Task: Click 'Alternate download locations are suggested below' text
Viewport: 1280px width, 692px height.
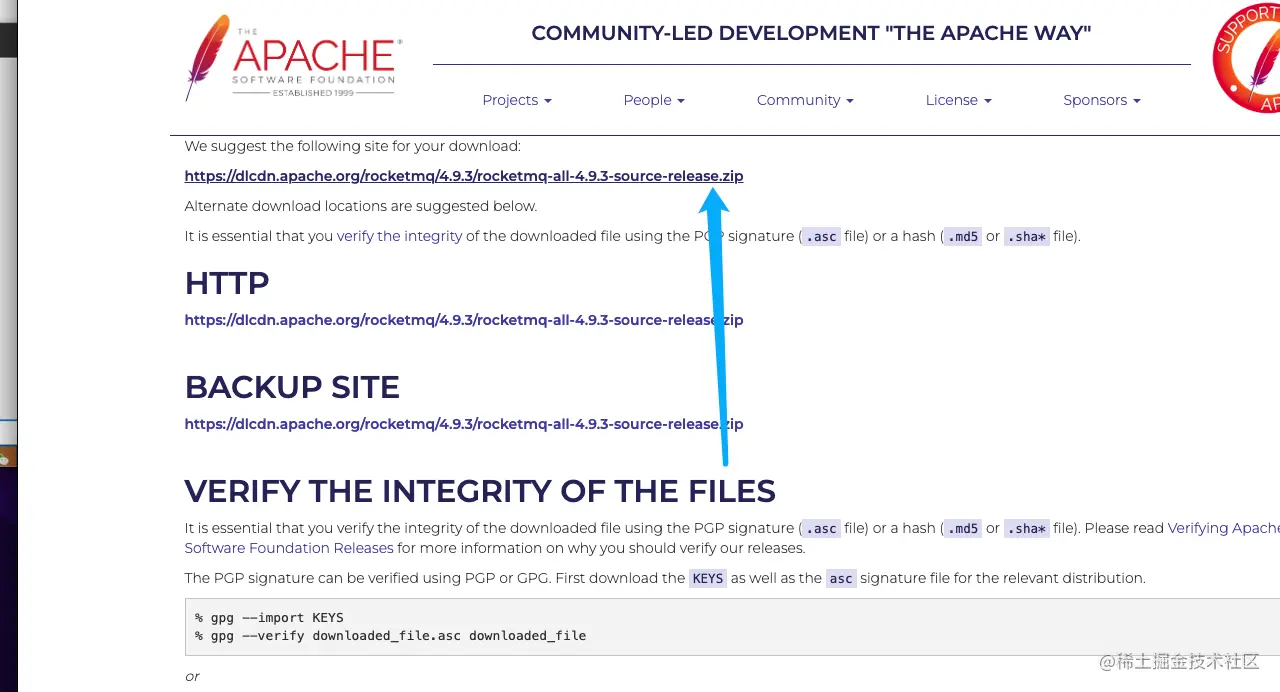Action: pyautogui.click(x=361, y=206)
